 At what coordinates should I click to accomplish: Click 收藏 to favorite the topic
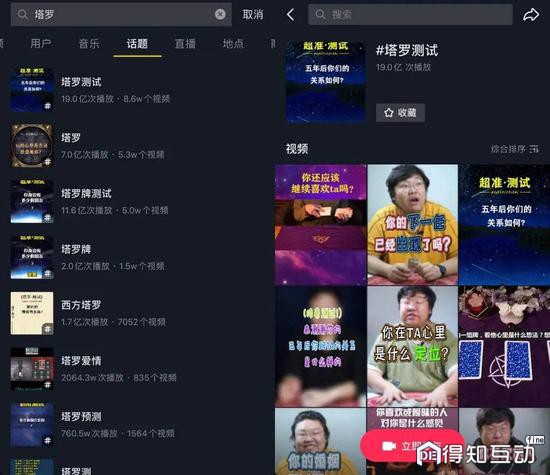tap(400, 113)
